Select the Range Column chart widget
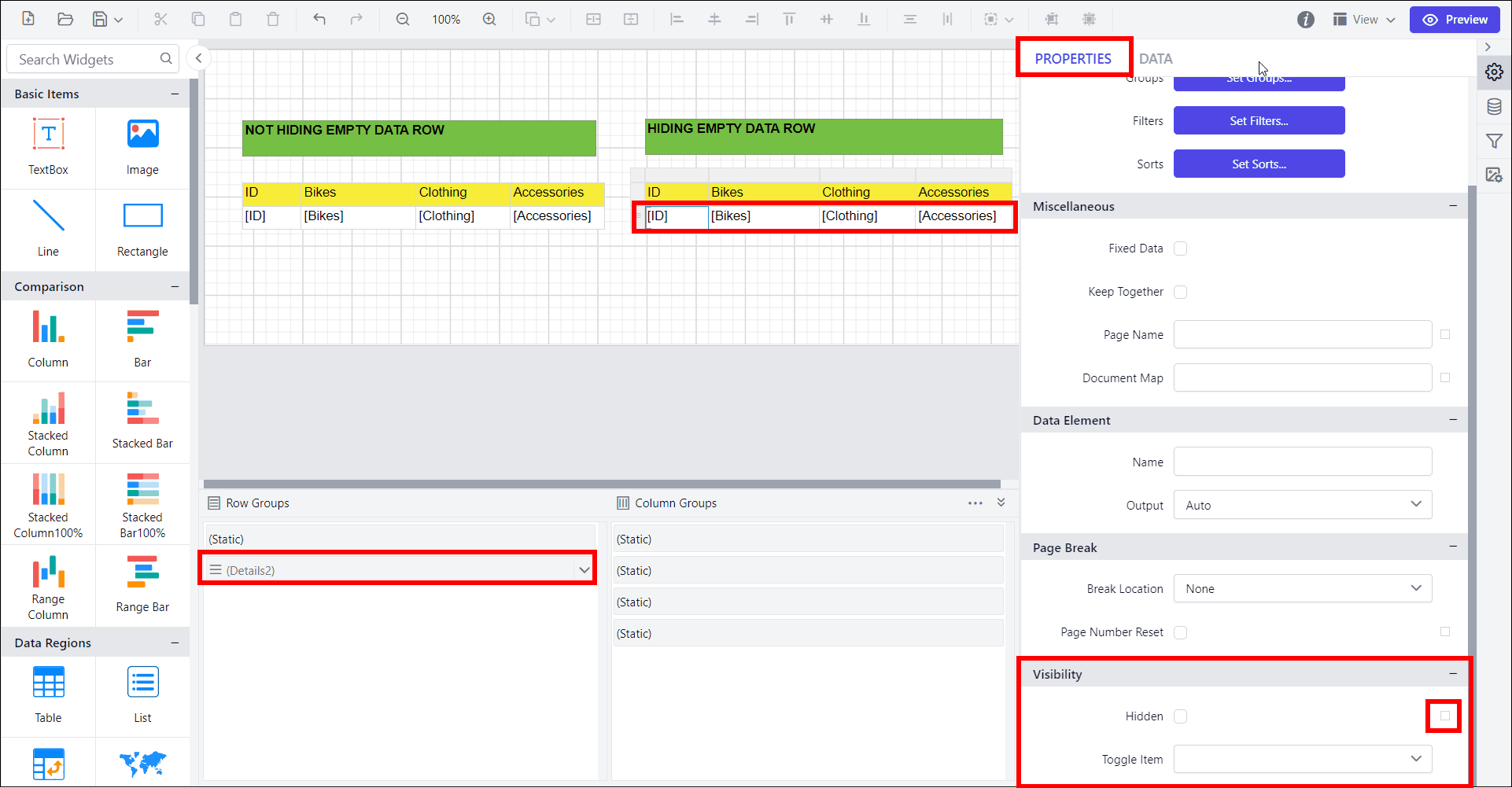The image size is (1512, 788). pyautogui.click(x=48, y=586)
